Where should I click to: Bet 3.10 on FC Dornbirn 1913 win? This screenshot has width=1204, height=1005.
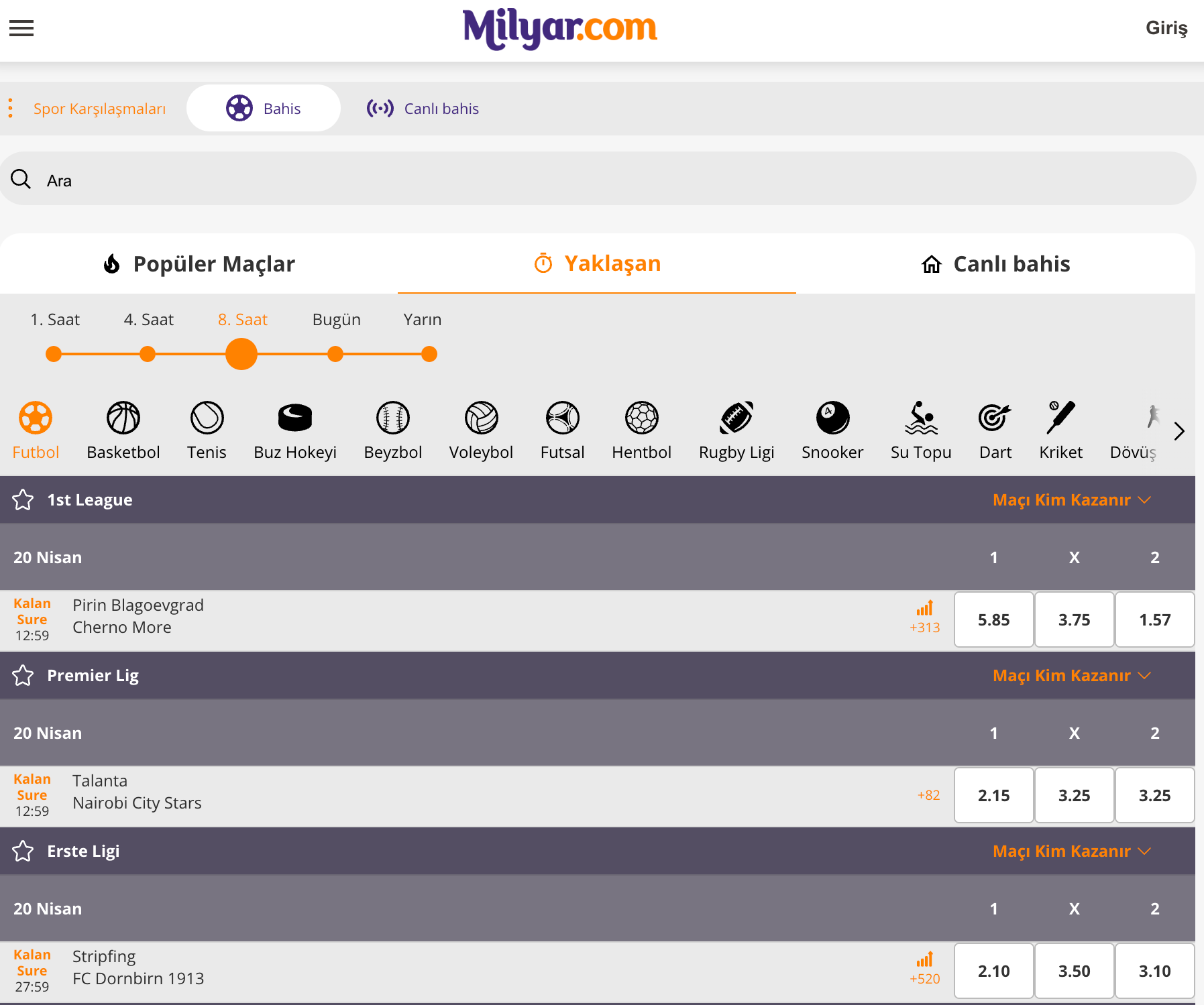pyautogui.click(x=1154, y=971)
